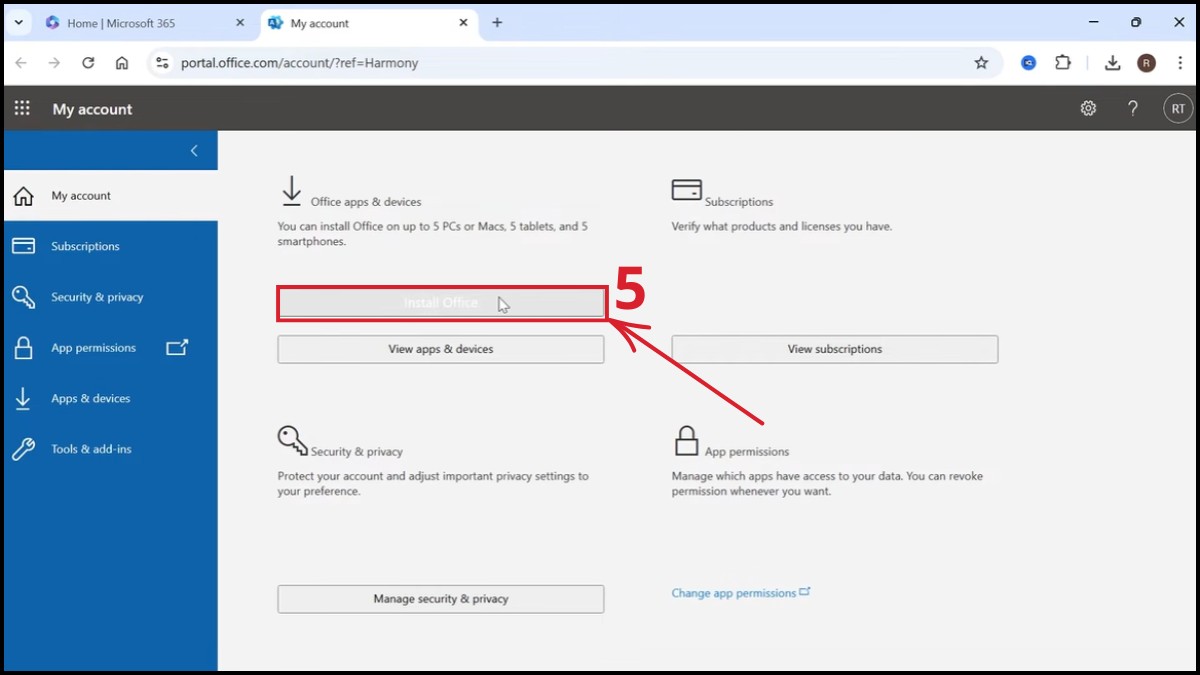The width and height of the screenshot is (1200, 675).
Task: Click Manage security & privacy button
Action: (x=441, y=599)
